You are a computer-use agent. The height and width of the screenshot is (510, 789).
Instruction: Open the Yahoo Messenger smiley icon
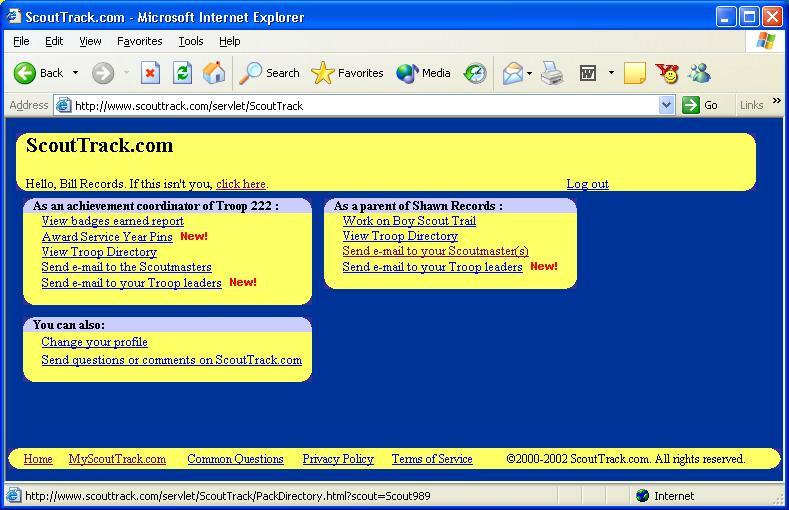tap(667, 73)
